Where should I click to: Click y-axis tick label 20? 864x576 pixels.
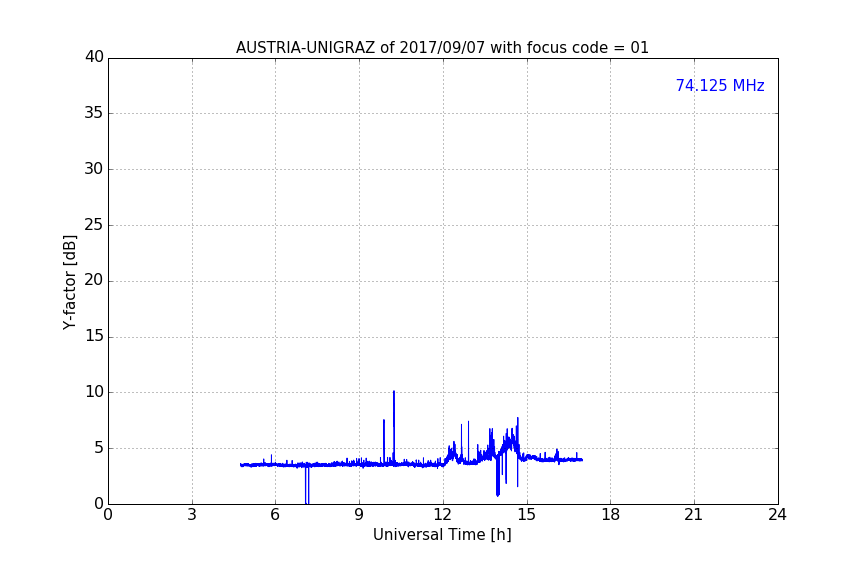[x=94, y=281]
